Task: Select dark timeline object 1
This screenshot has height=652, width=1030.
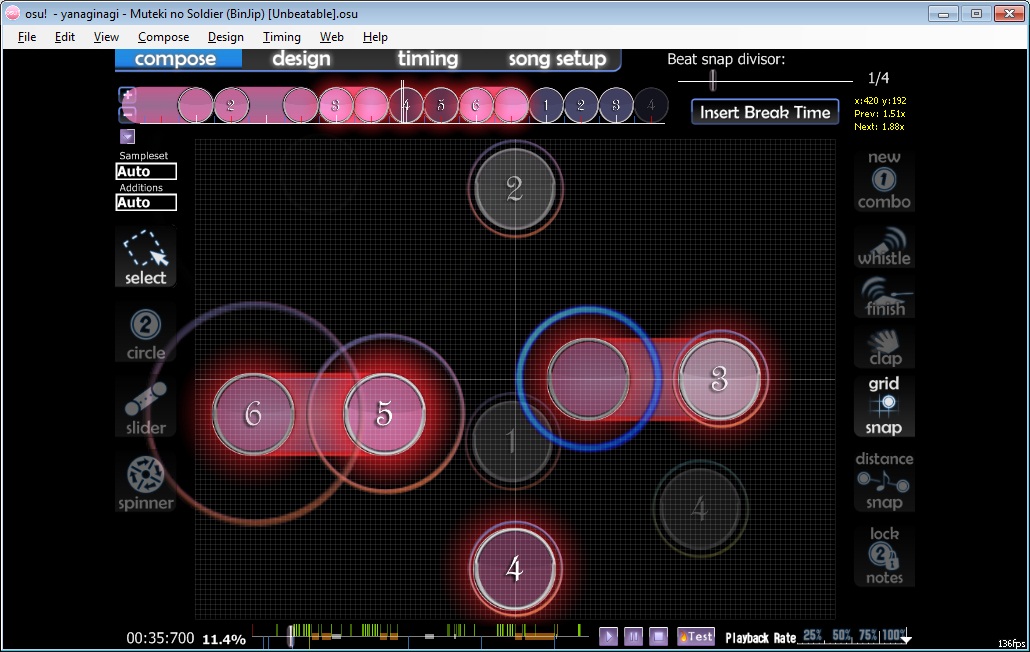Action: [x=546, y=105]
